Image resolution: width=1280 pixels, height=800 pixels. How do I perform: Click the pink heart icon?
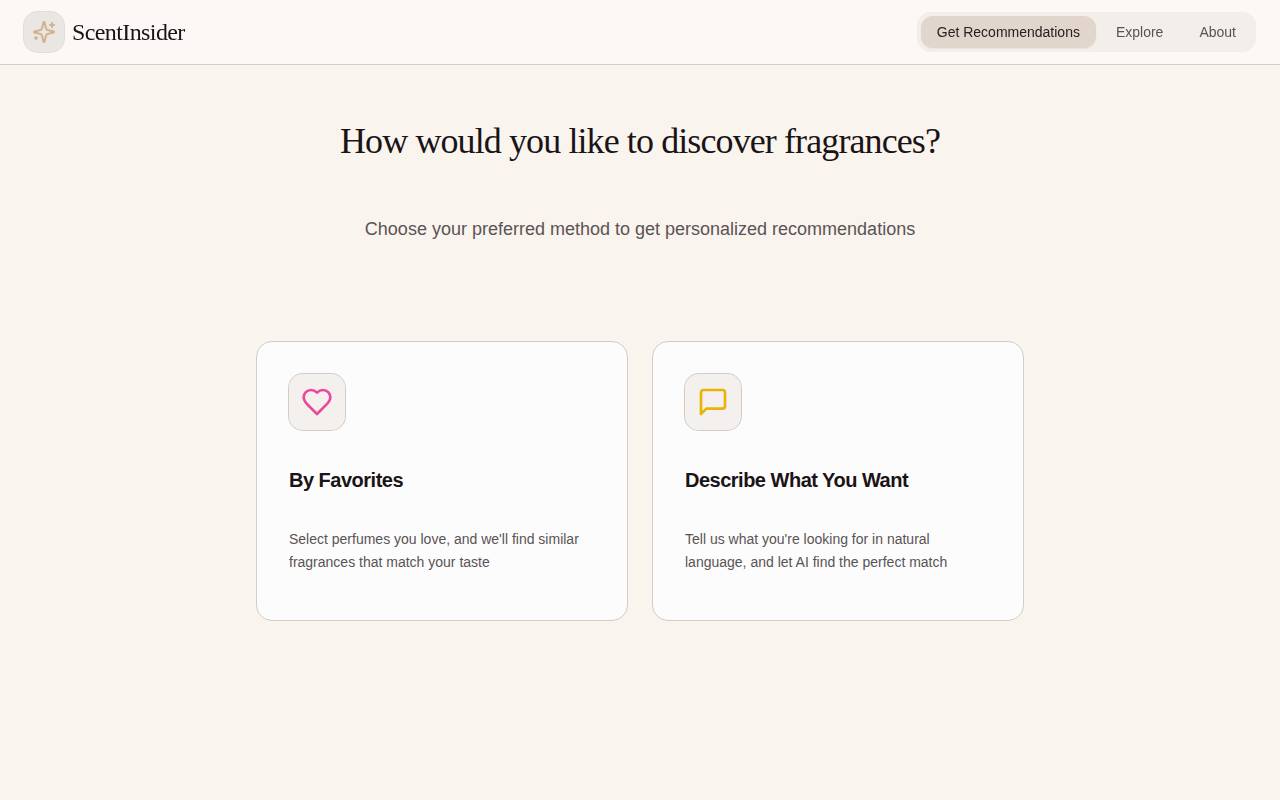[317, 402]
